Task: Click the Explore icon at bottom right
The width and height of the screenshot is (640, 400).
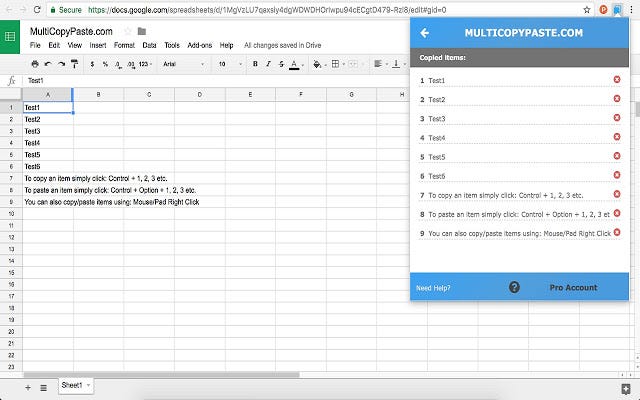Action: pos(625,389)
